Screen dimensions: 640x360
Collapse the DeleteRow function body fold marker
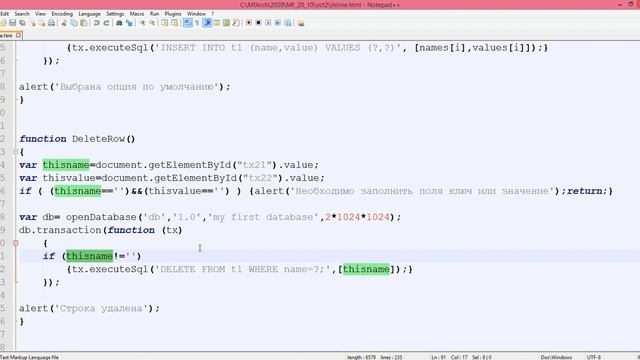coord(16,152)
